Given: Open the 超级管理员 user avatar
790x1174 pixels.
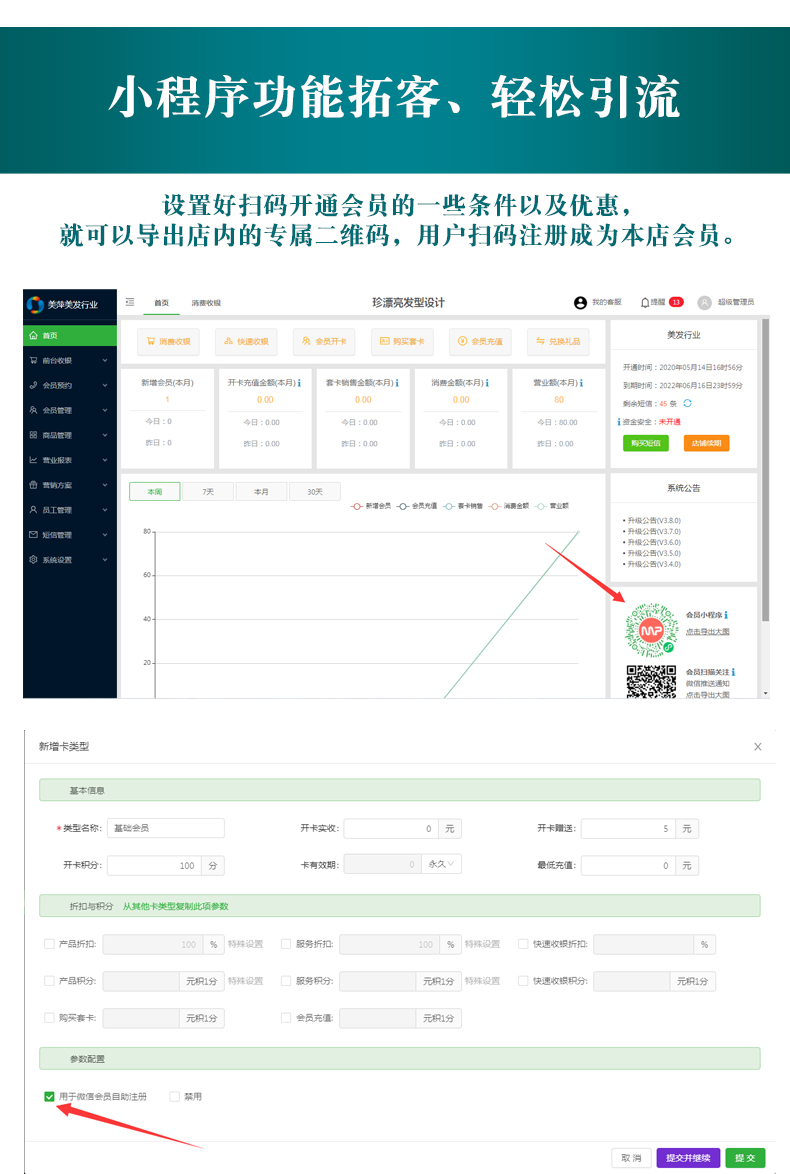Looking at the screenshot, I should click(x=705, y=302).
